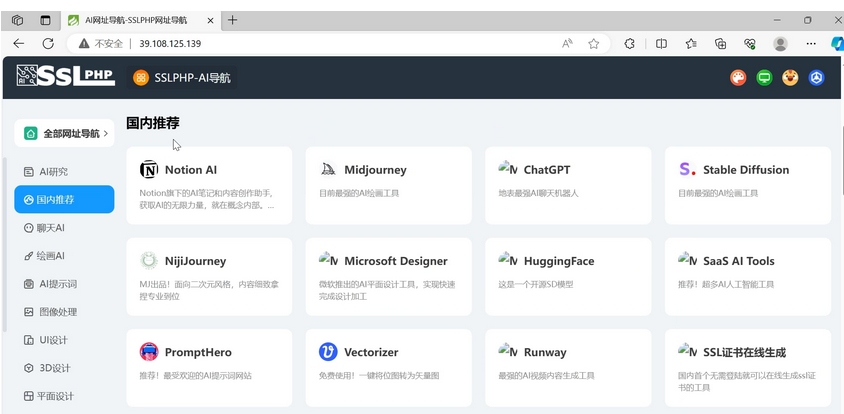Reload the page with refresh icon

pos(48,44)
